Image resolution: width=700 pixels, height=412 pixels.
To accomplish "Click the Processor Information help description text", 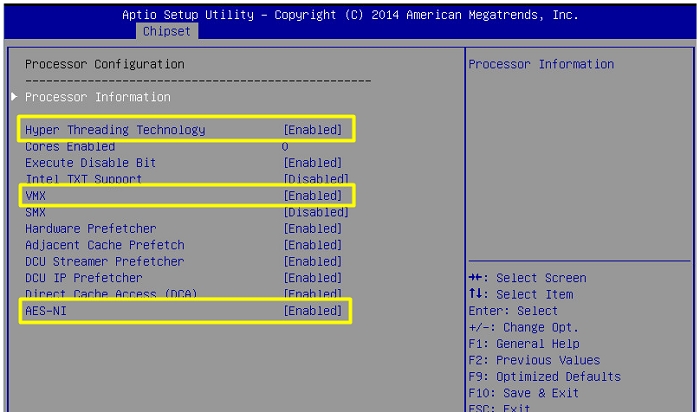I will click(541, 64).
